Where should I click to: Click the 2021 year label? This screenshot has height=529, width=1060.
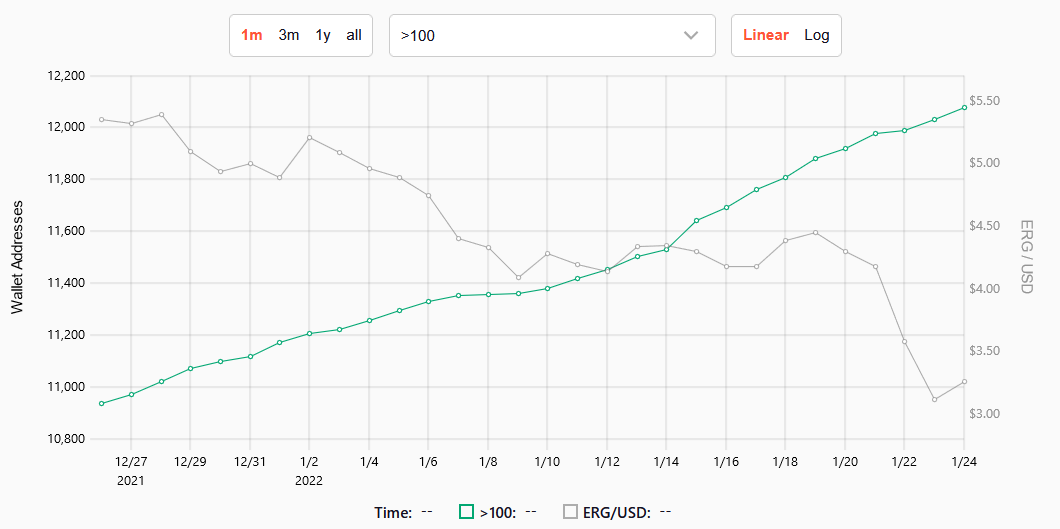131,481
